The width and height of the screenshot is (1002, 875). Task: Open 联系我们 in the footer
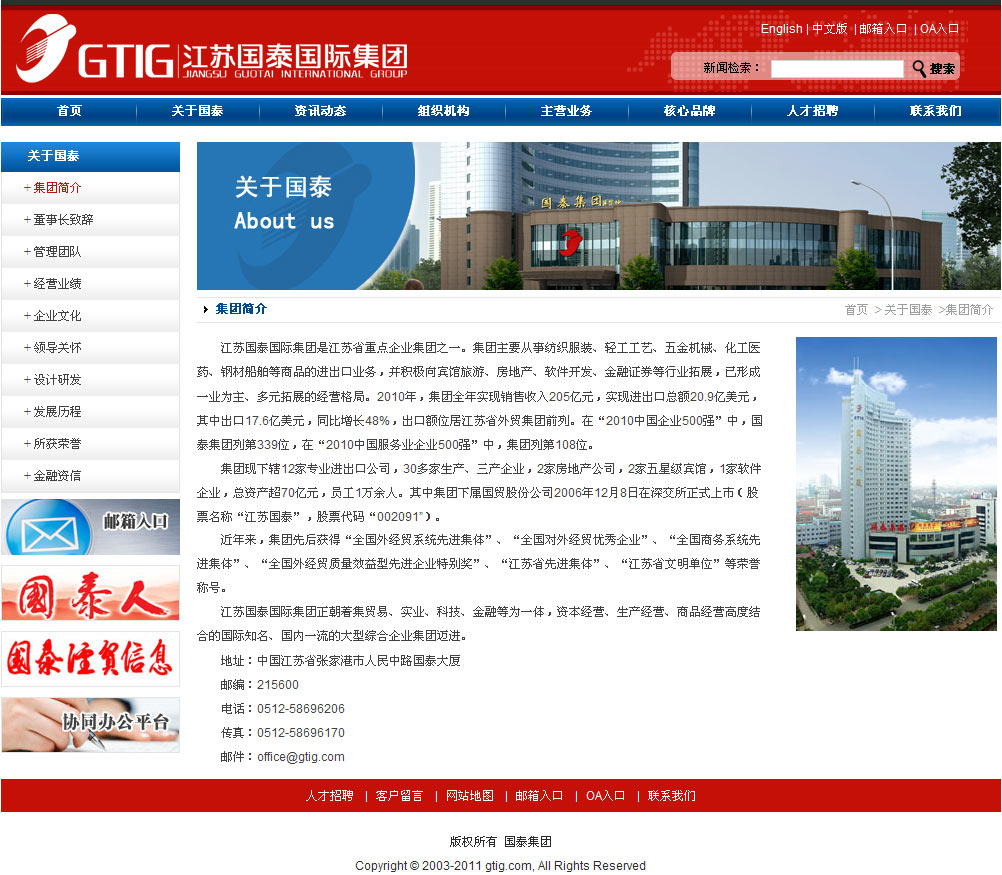click(672, 796)
